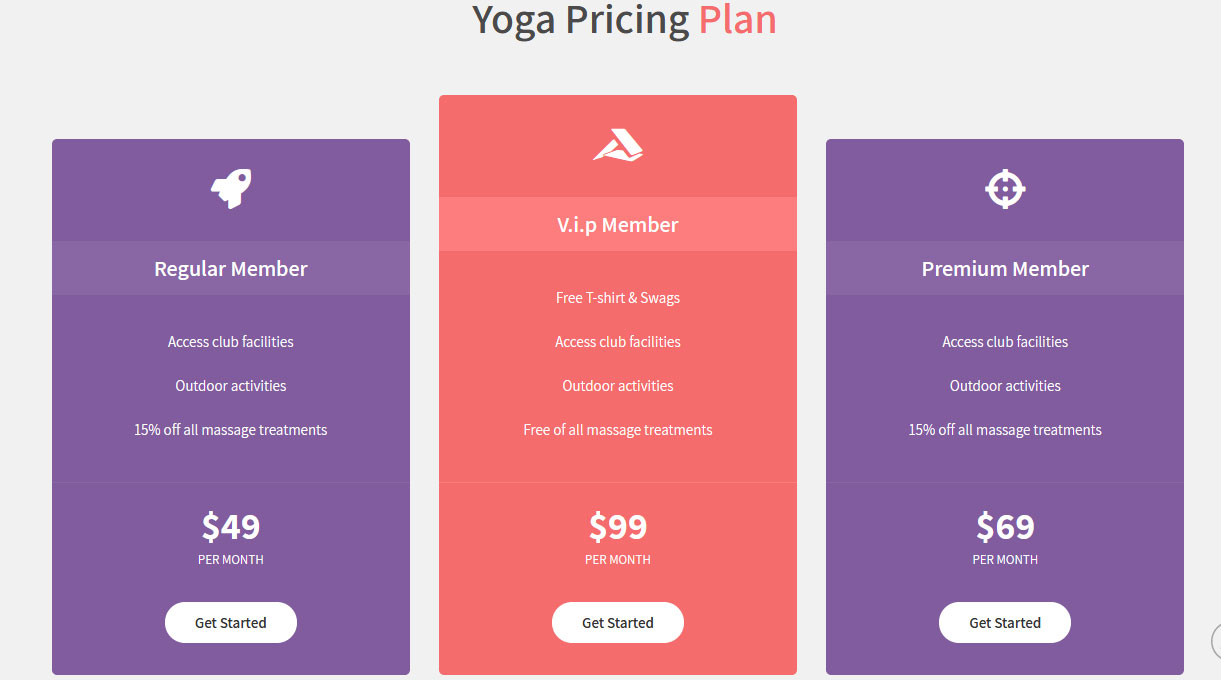Click the $99 price text
Screen dimensions: 1221x680
tap(618, 526)
